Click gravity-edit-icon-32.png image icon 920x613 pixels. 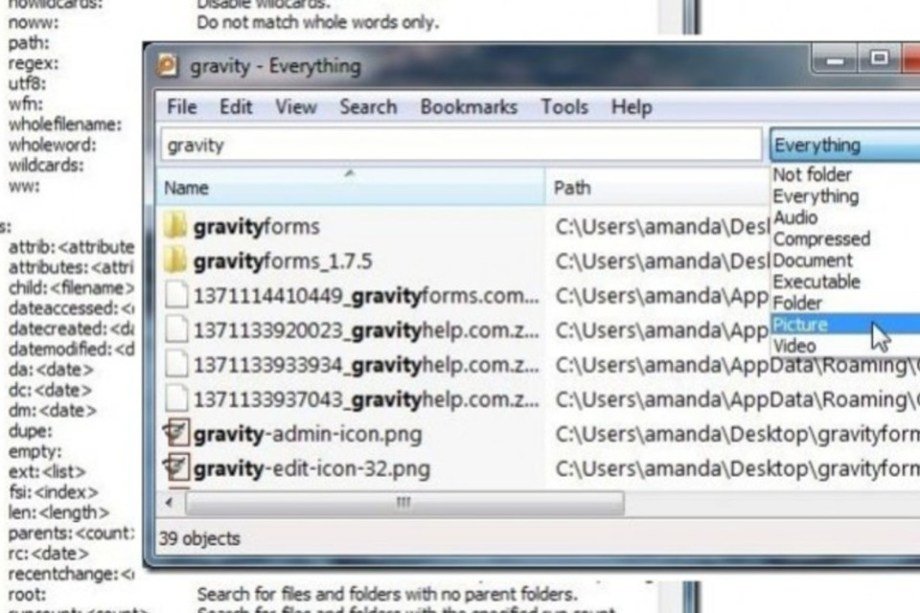pyautogui.click(x=176, y=468)
